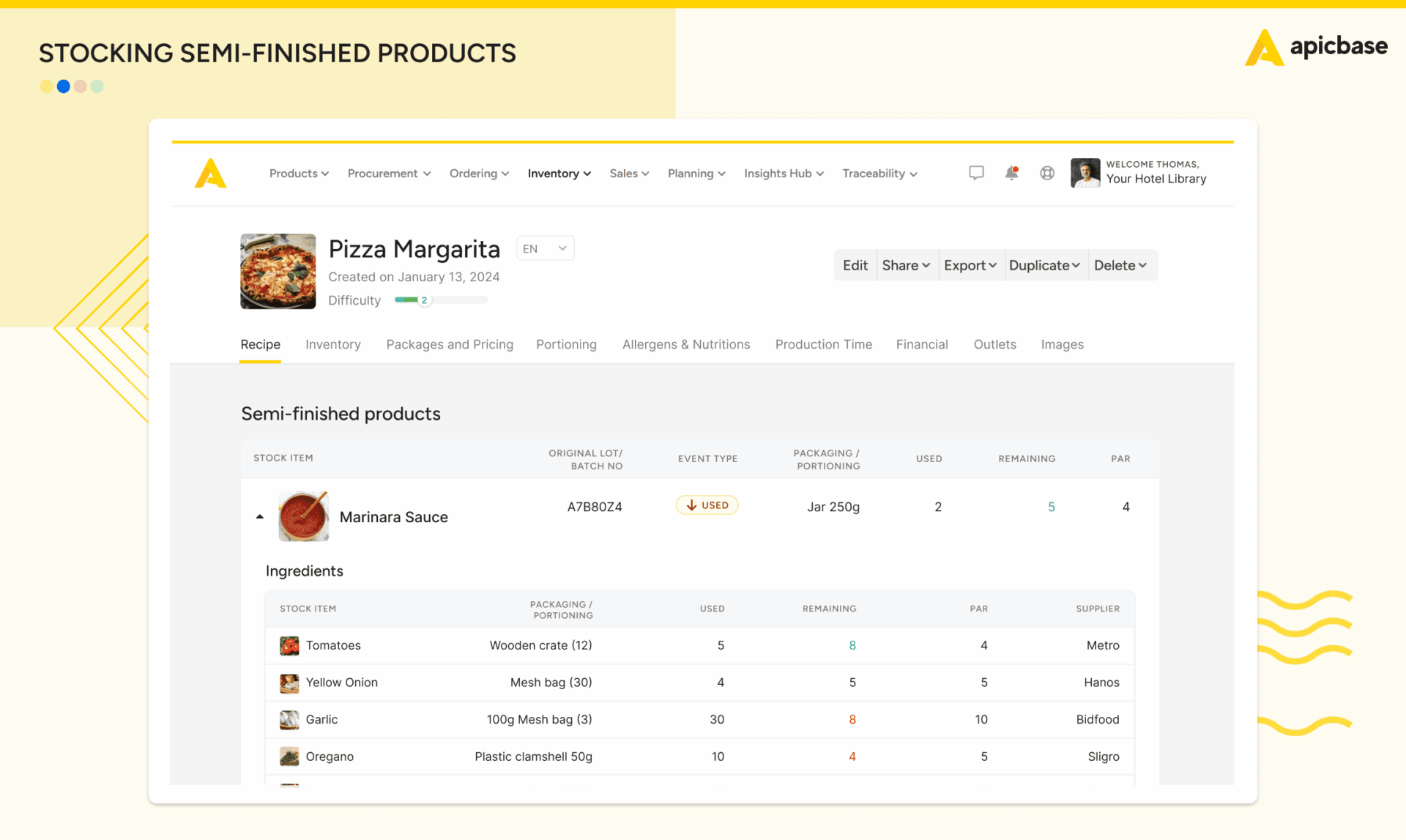Click the Apicbase home logo
This screenshot has width=1406, height=840.
(x=211, y=174)
